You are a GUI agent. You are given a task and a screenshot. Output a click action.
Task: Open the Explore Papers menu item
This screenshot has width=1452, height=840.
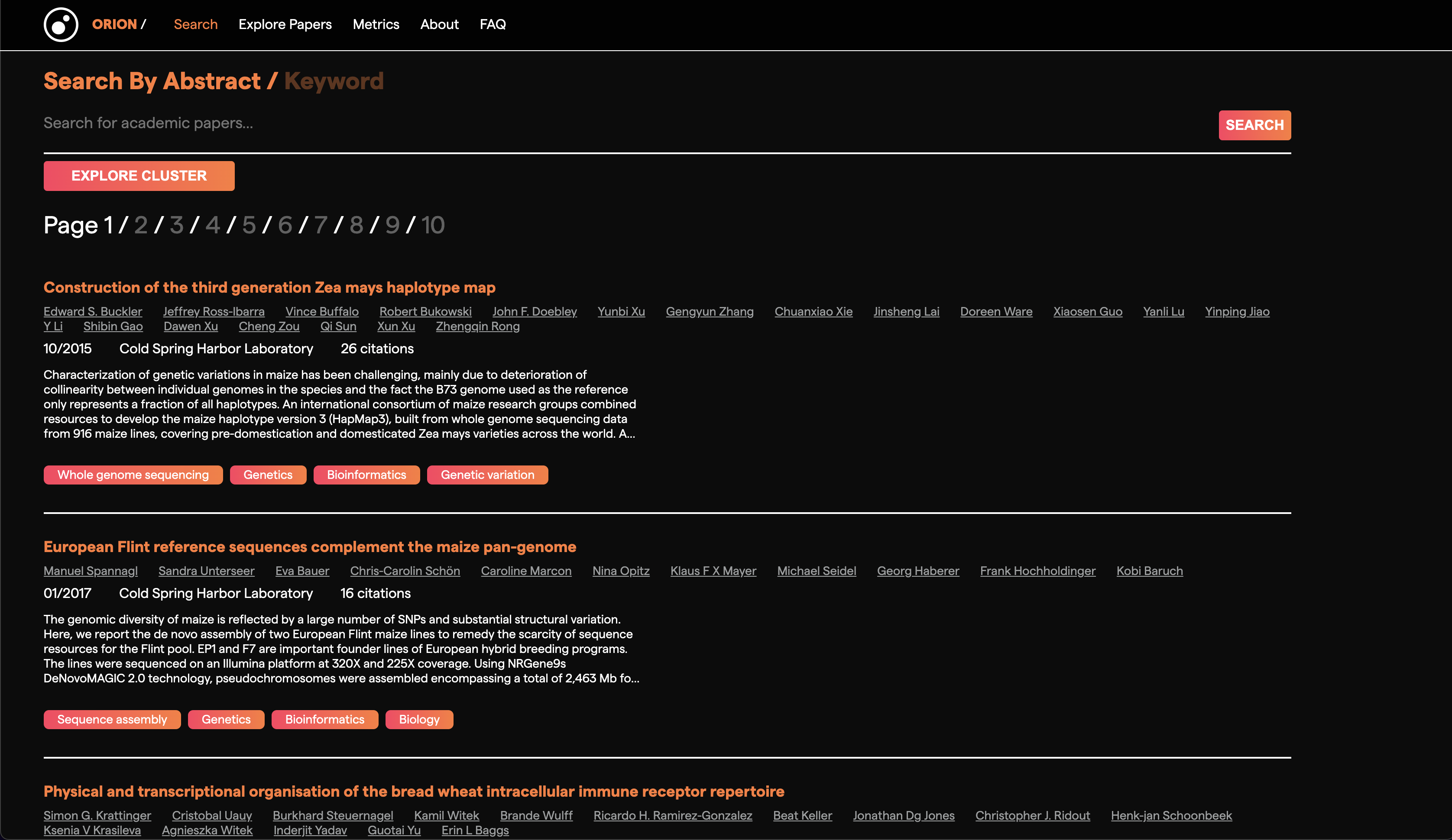click(285, 25)
